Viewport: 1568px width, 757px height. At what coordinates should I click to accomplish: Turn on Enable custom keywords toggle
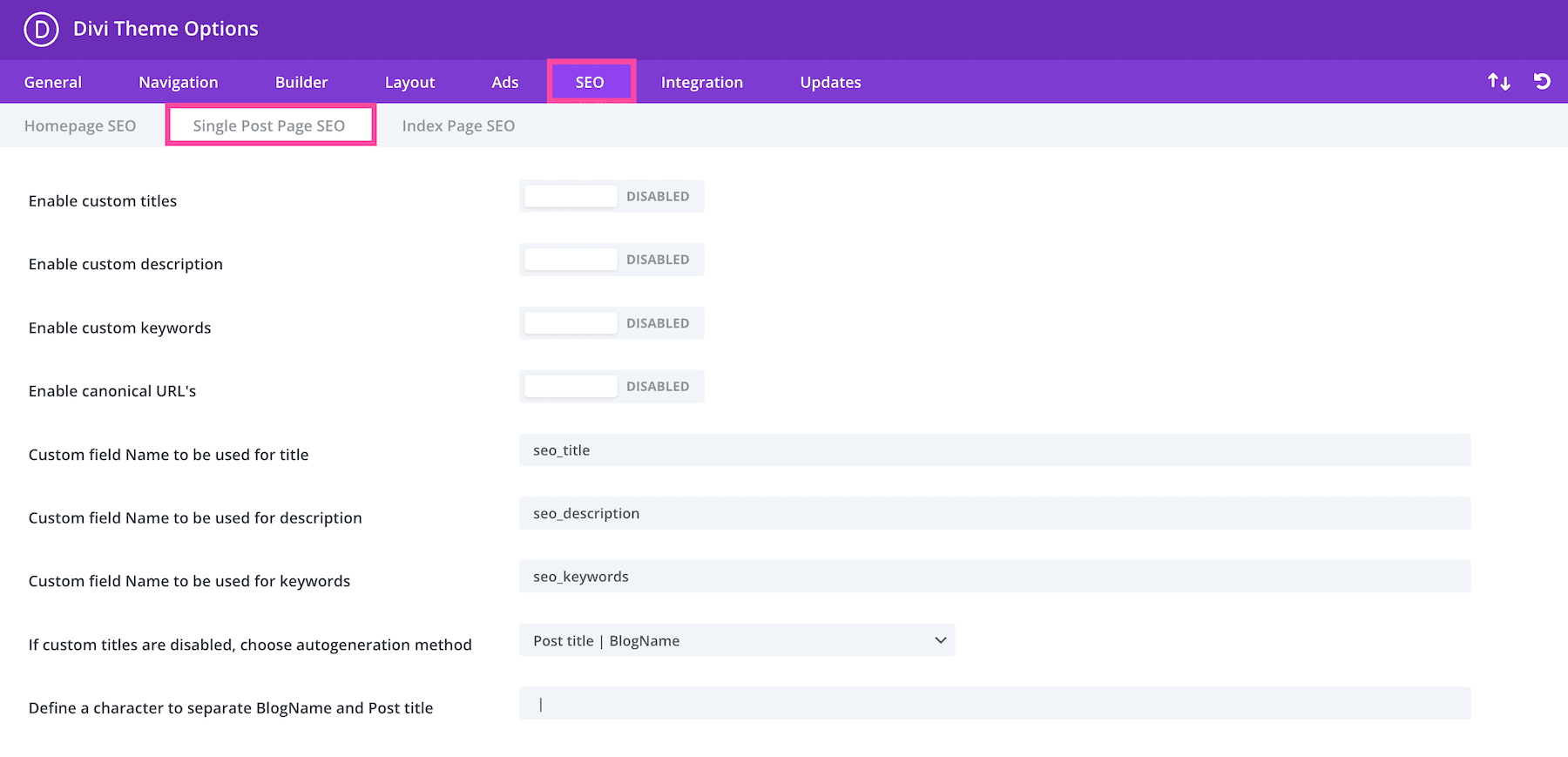click(x=612, y=323)
